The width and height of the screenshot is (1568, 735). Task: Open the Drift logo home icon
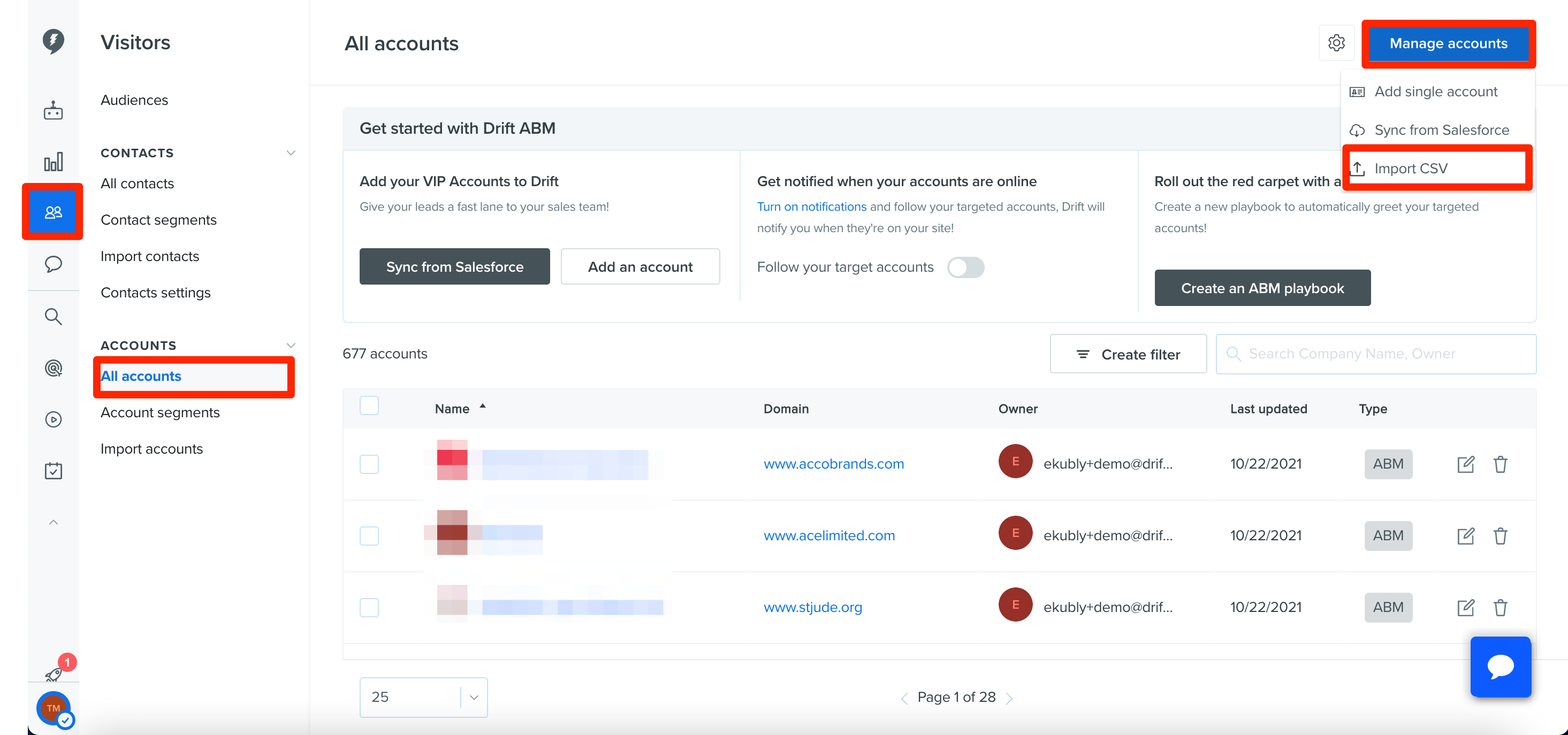pyautogui.click(x=54, y=41)
